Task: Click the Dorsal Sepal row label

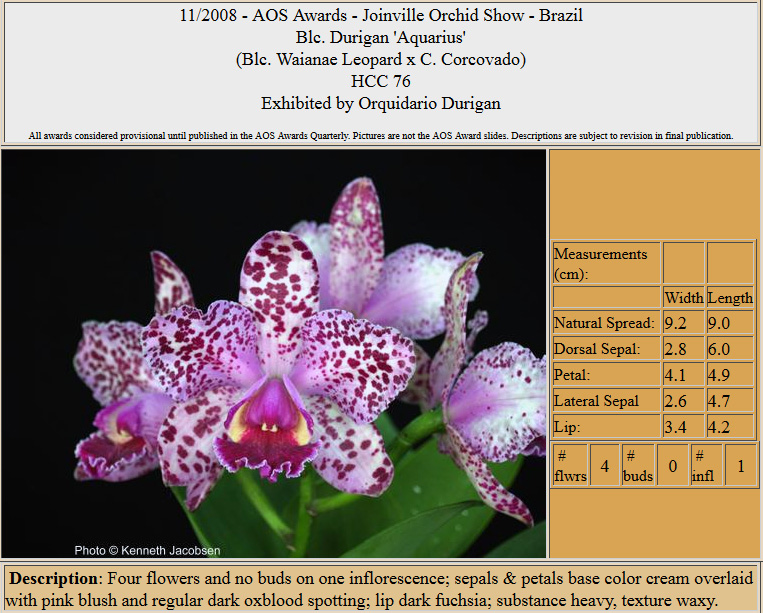Action: tap(598, 349)
